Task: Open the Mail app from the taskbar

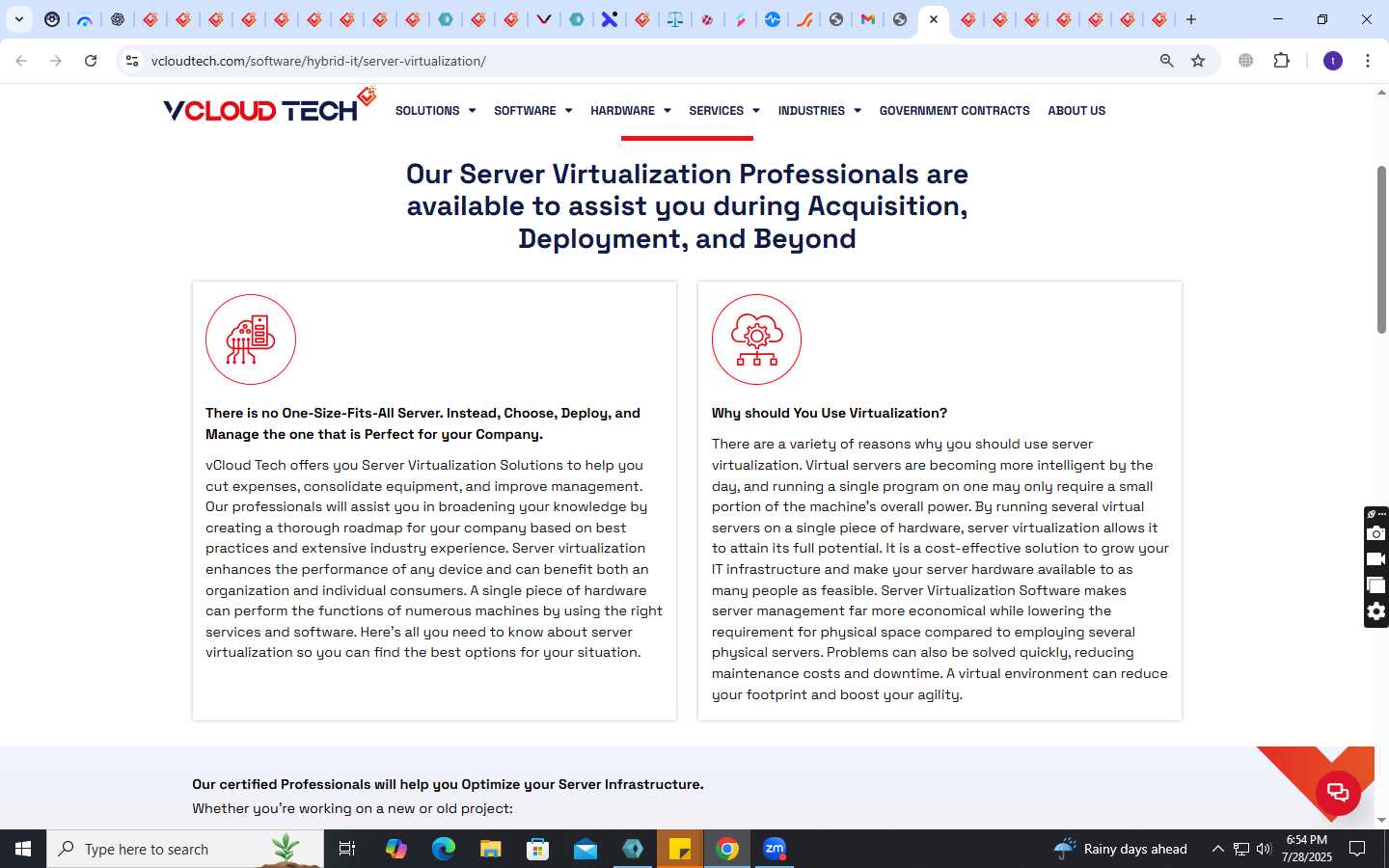Action: [x=586, y=849]
